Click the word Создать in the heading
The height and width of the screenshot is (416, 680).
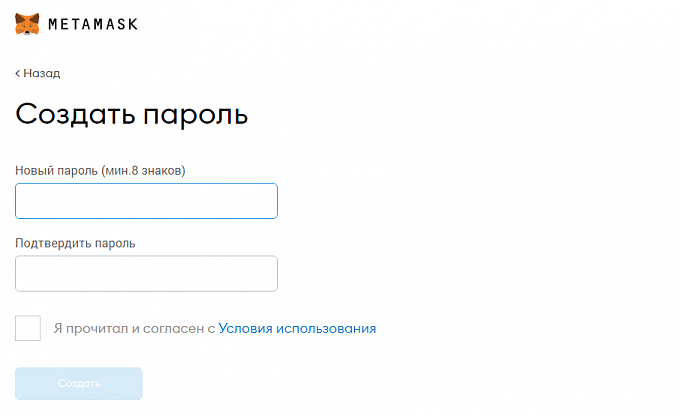click(74, 114)
